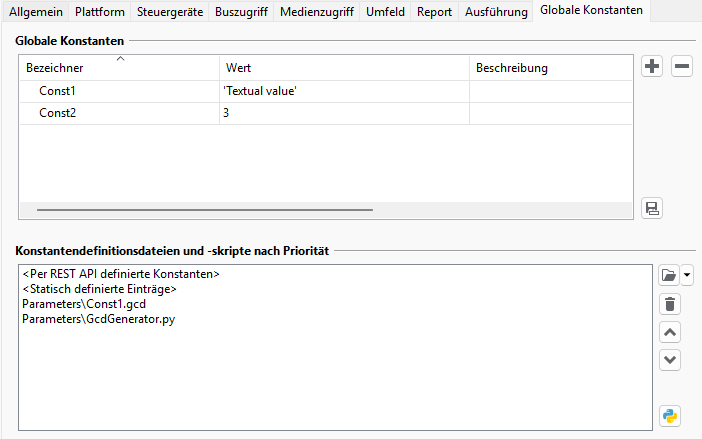Open constant definition file with folder icon

point(669,275)
